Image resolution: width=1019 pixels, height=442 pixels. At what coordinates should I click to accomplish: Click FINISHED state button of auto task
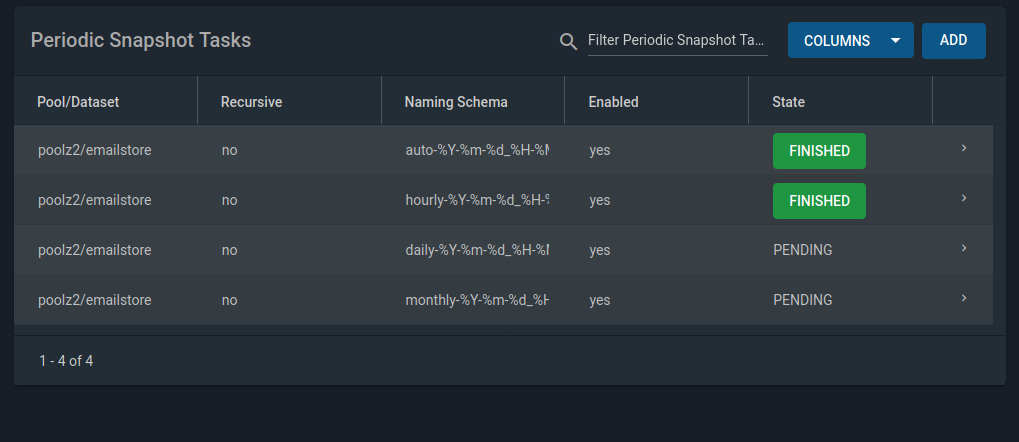[x=819, y=151]
